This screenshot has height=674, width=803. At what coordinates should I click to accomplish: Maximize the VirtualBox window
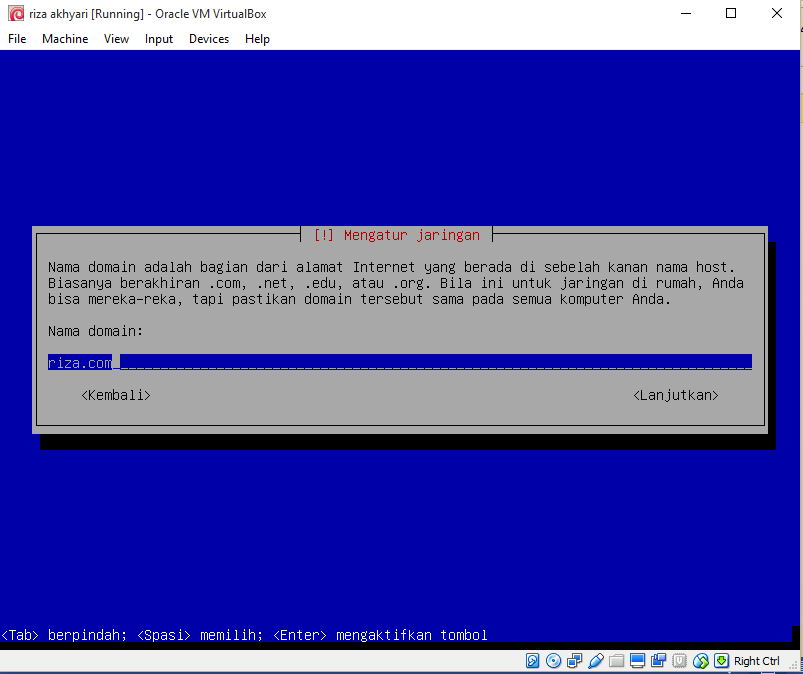[731, 13]
